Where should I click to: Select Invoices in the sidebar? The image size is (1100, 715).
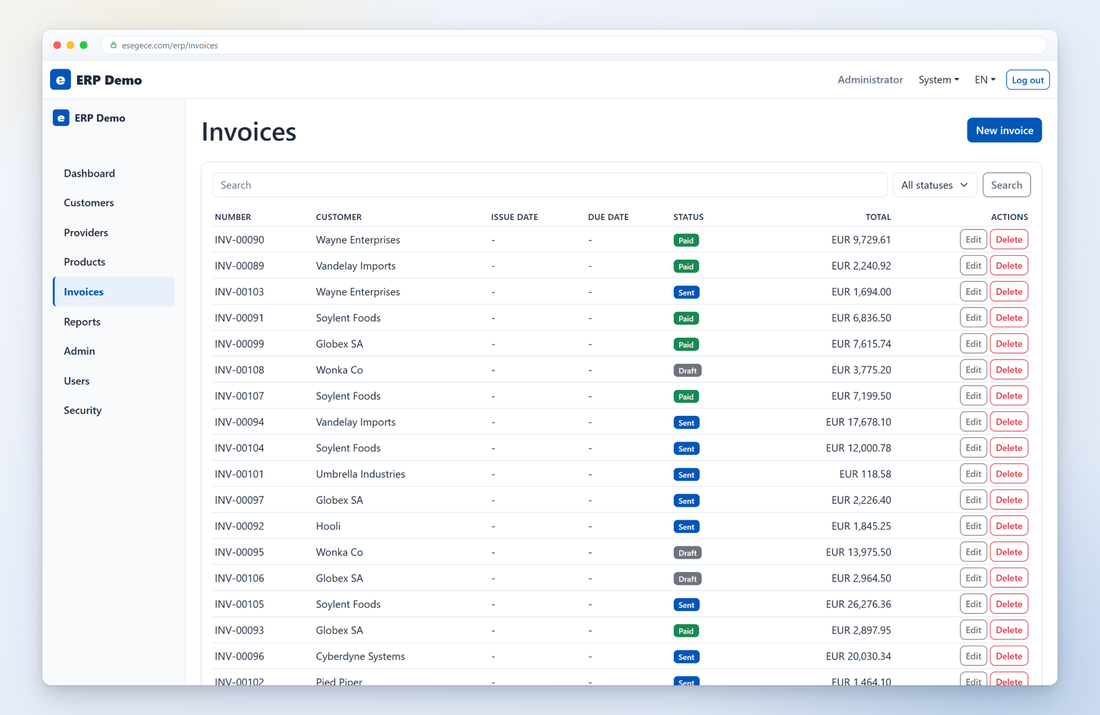tap(114, 292)
